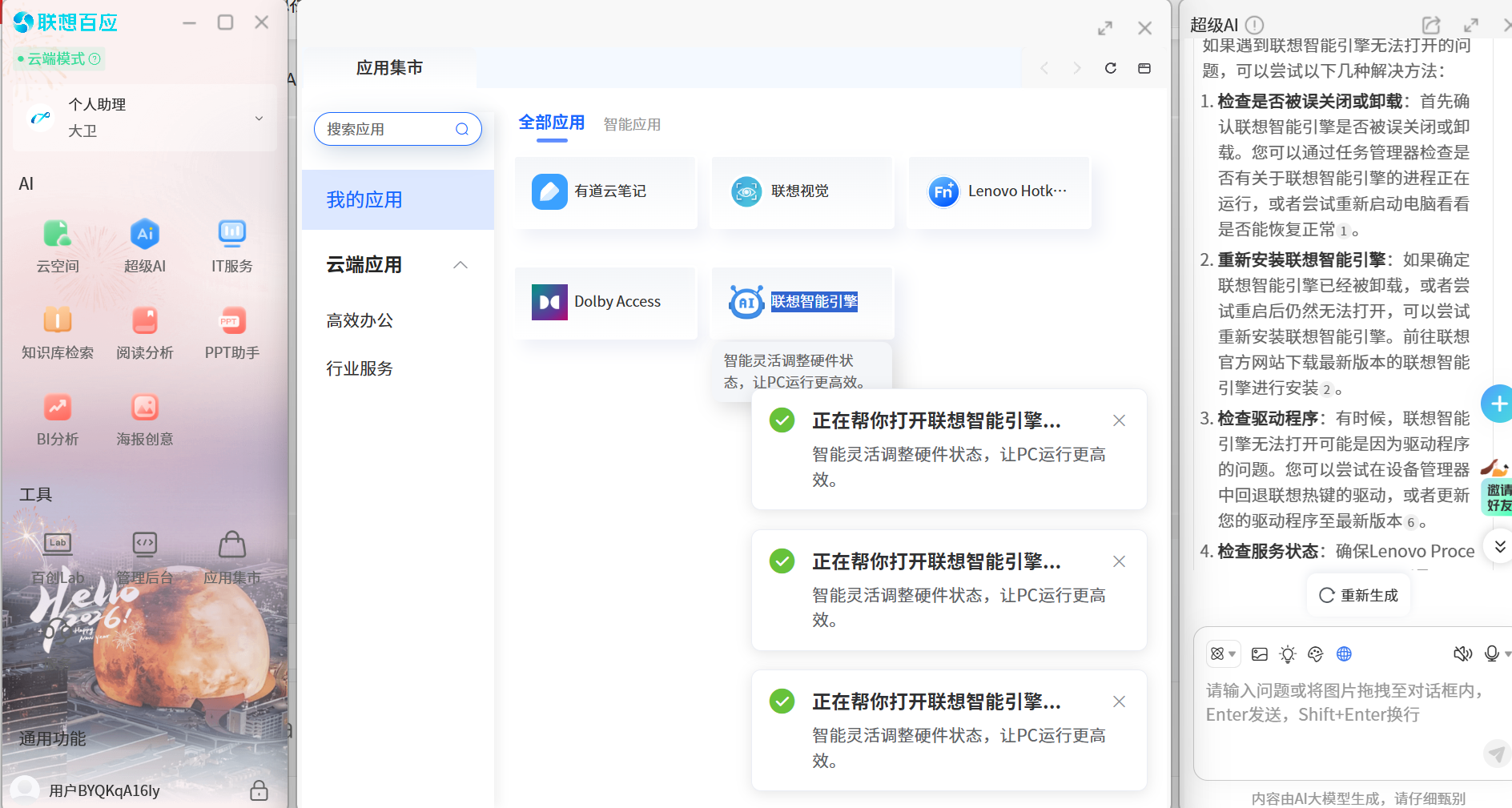This screenshot has width=1512, height=808.
Task: Open the Dolby Access app tile
Action: point(605,302)
